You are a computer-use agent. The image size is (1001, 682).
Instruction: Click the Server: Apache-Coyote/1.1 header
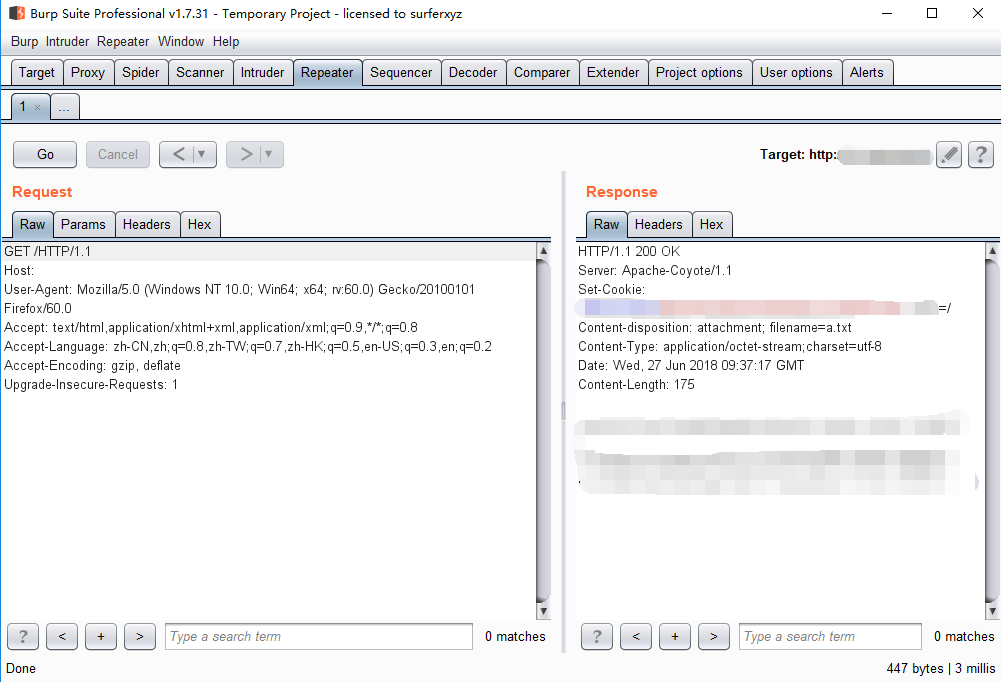pyautogui.click(x=654, y=271)
